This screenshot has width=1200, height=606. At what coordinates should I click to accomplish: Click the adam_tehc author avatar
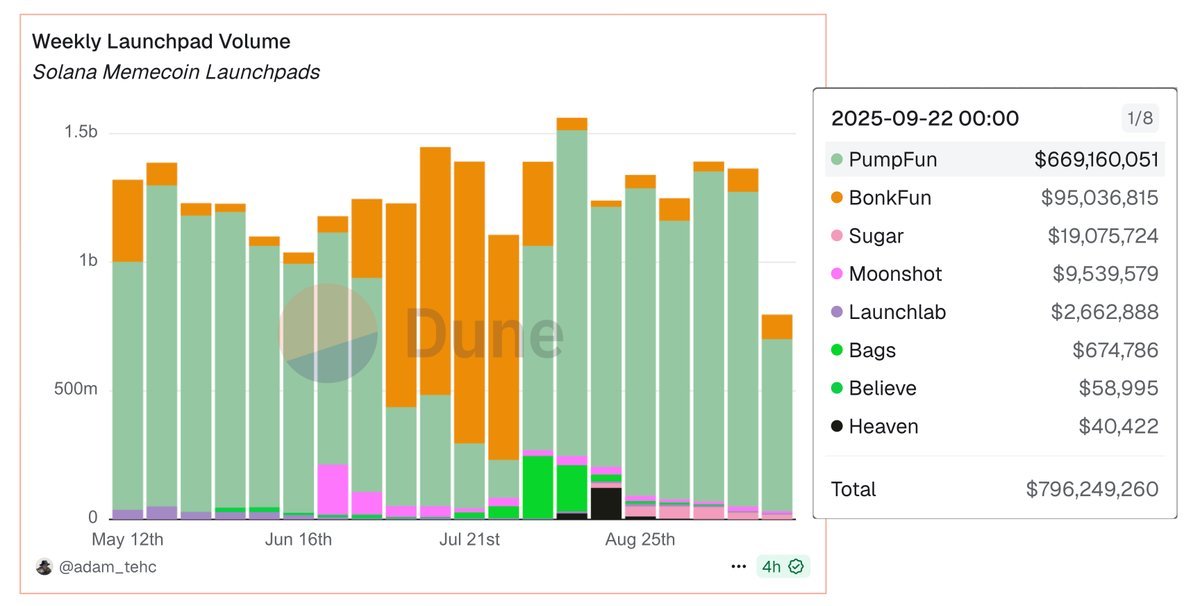click(44, 567)
